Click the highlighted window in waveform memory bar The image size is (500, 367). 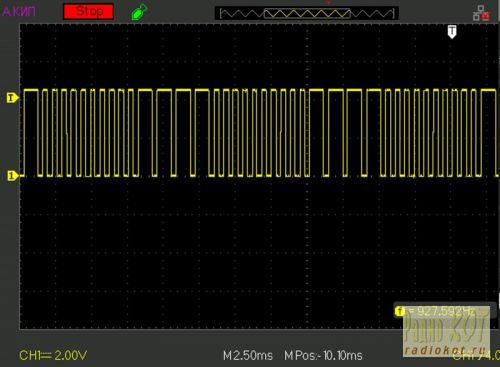(x=307, y=14)
